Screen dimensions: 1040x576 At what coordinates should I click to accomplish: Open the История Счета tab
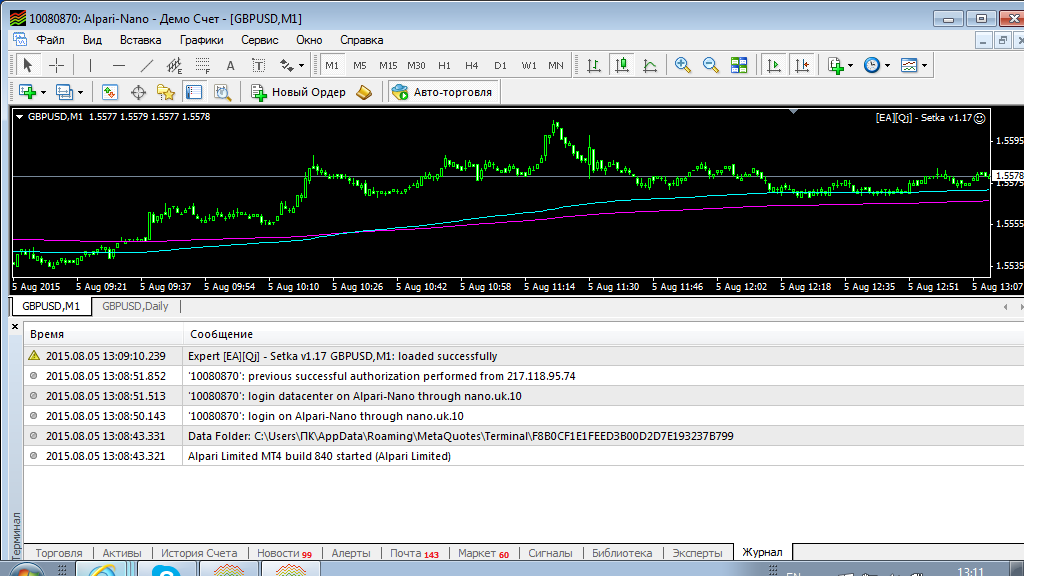coord(199,553)
